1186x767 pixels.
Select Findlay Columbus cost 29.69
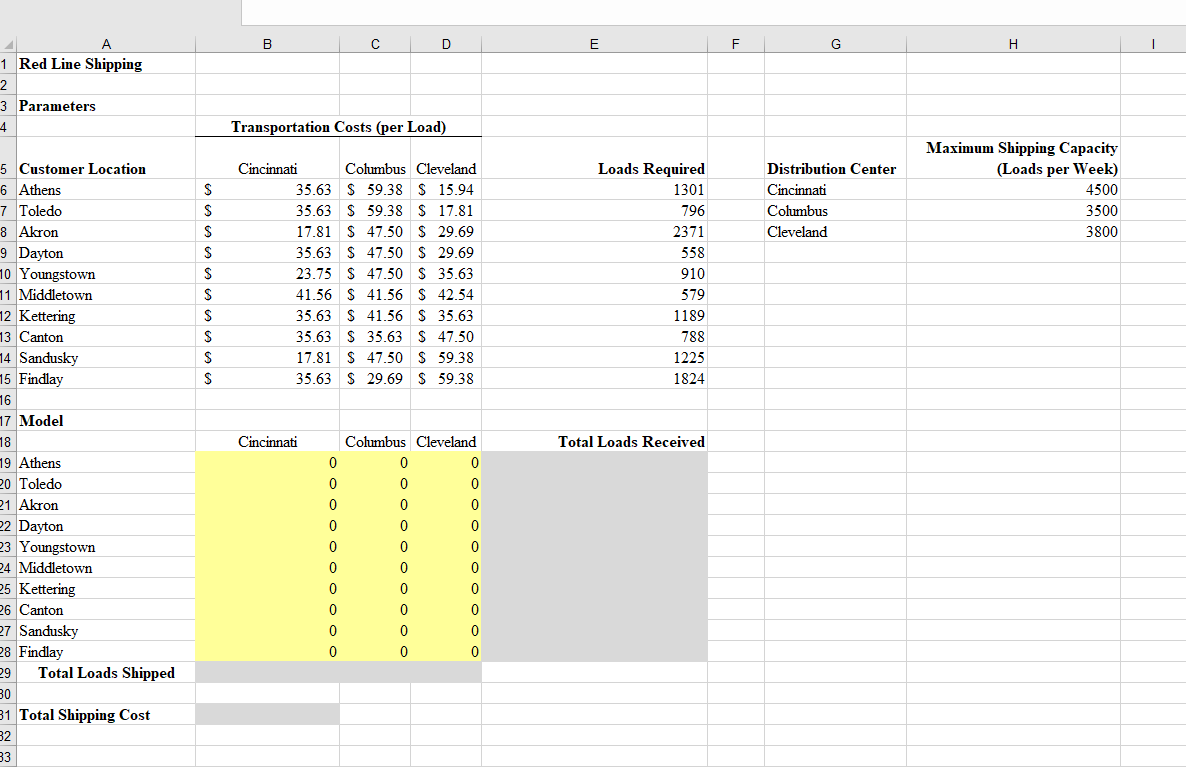pos(375,379)
